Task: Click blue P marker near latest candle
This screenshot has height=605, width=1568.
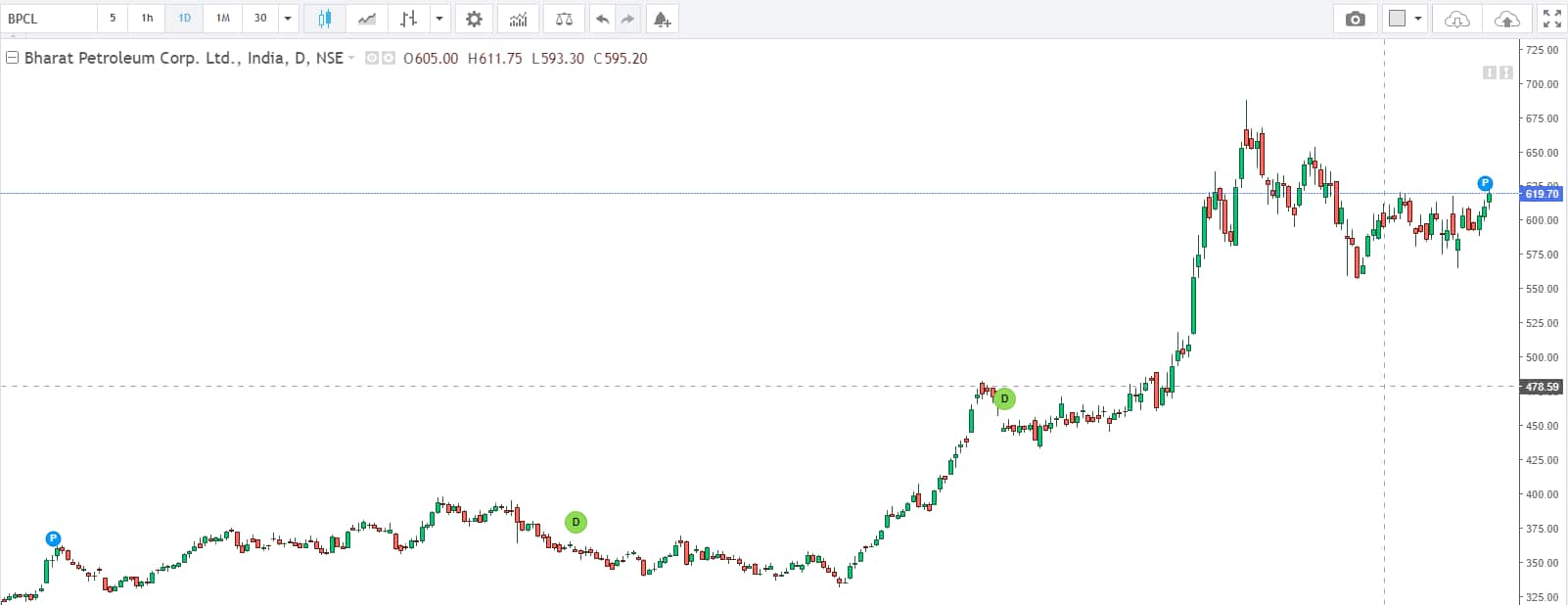Action: [1485, 183]
